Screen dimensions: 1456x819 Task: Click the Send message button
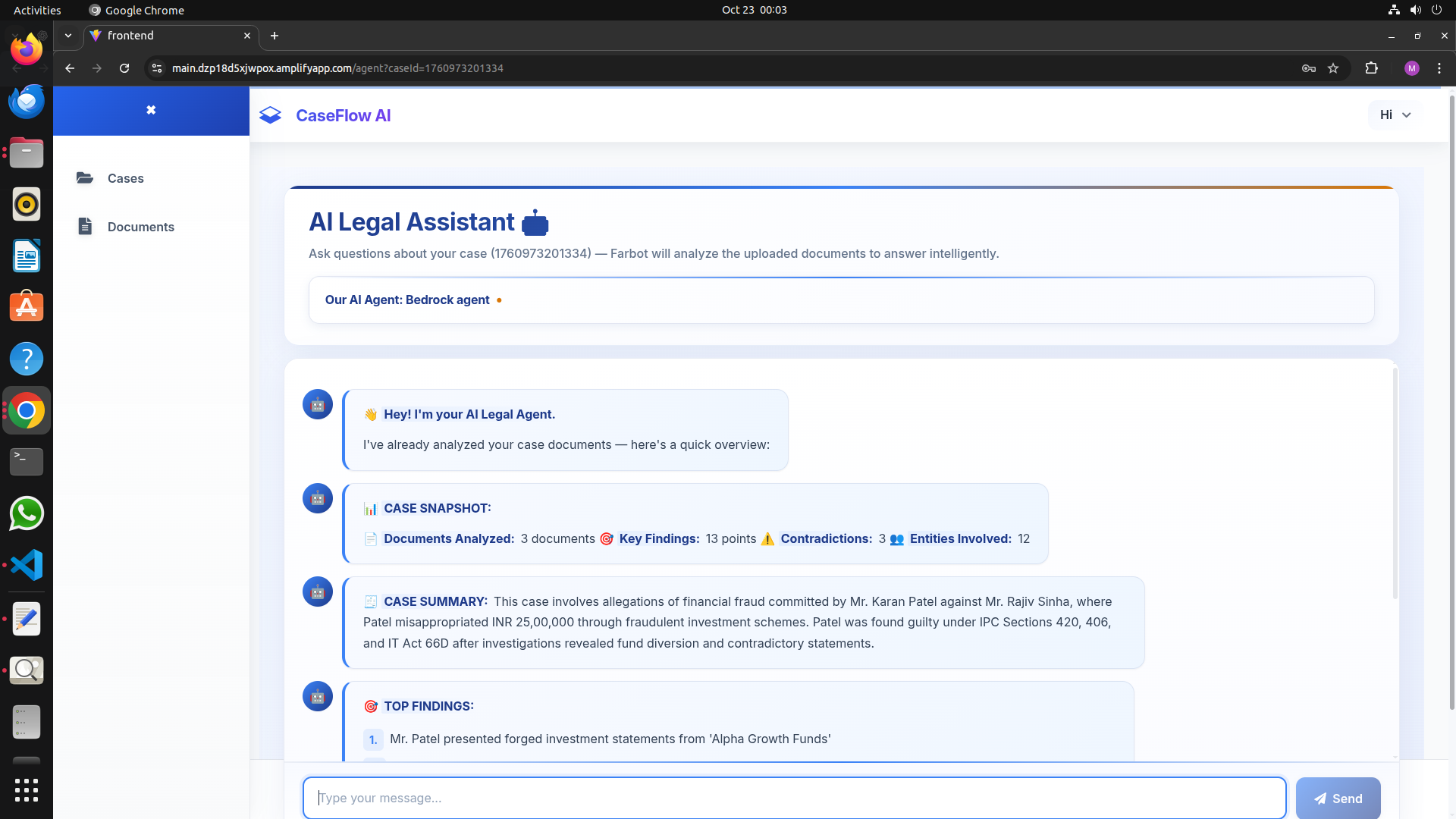(x=1338, y=798)
